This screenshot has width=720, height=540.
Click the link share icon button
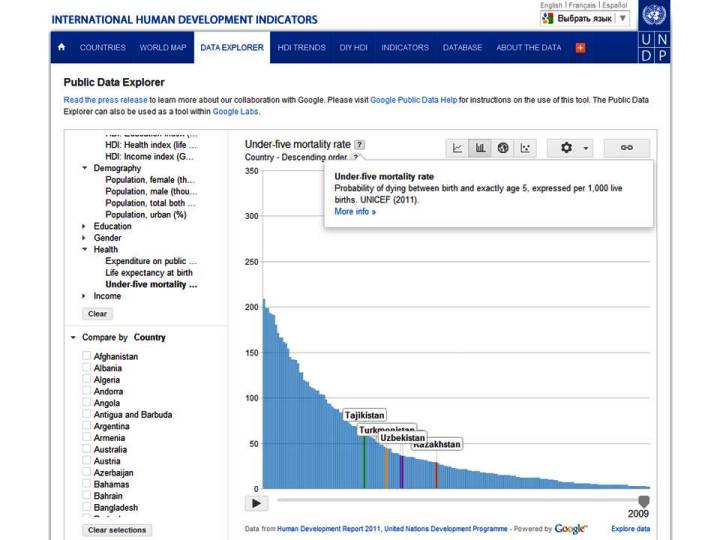coord(627,148)
